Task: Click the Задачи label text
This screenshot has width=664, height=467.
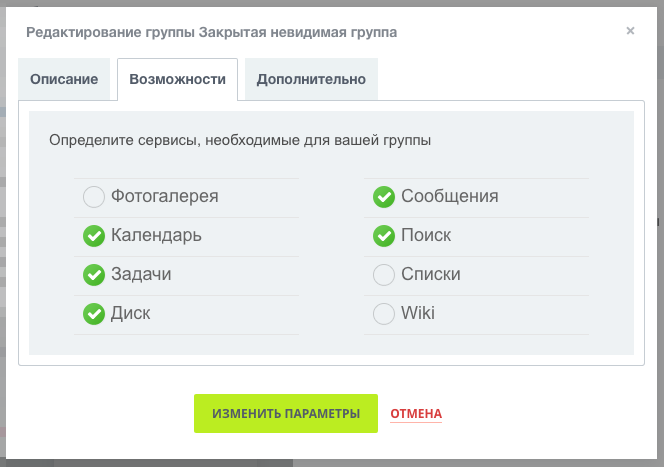Action: pyautogui.click(x=141, y=274)
